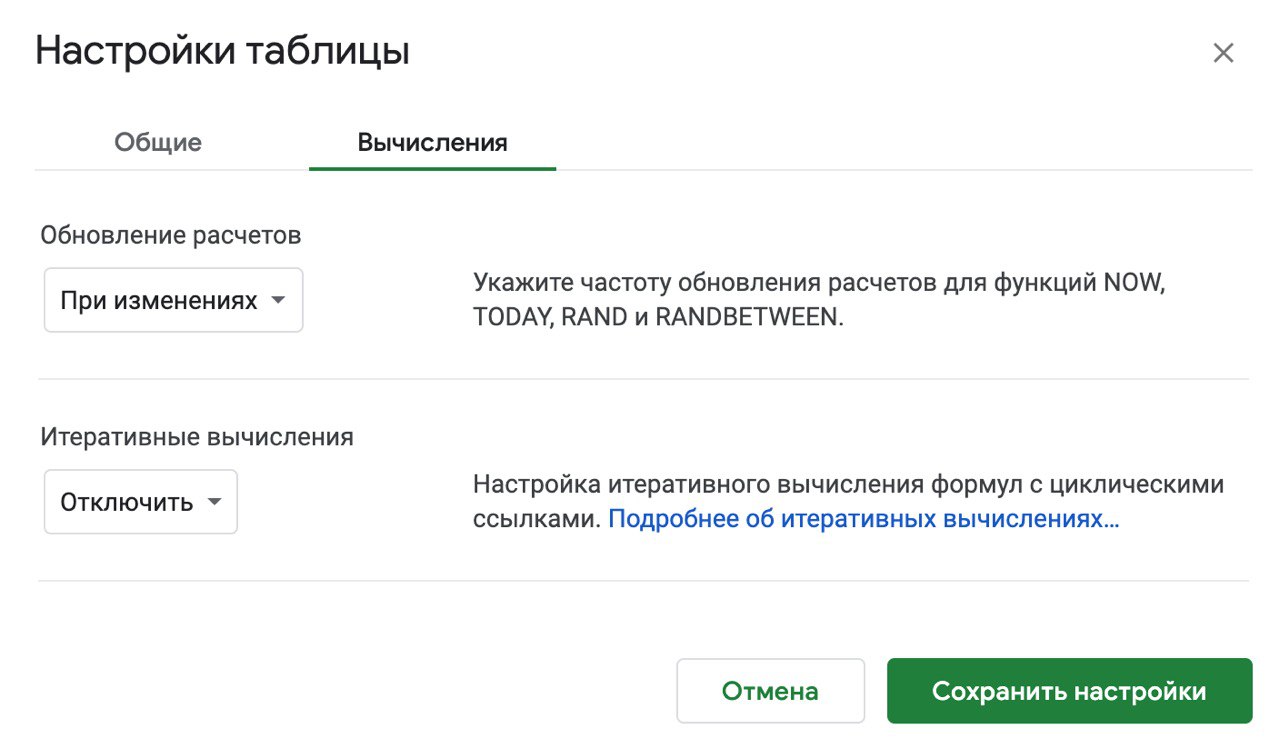Click the RANDBETWEEN word in the description
Screen dimensions: 1280x749
[748, 318]
